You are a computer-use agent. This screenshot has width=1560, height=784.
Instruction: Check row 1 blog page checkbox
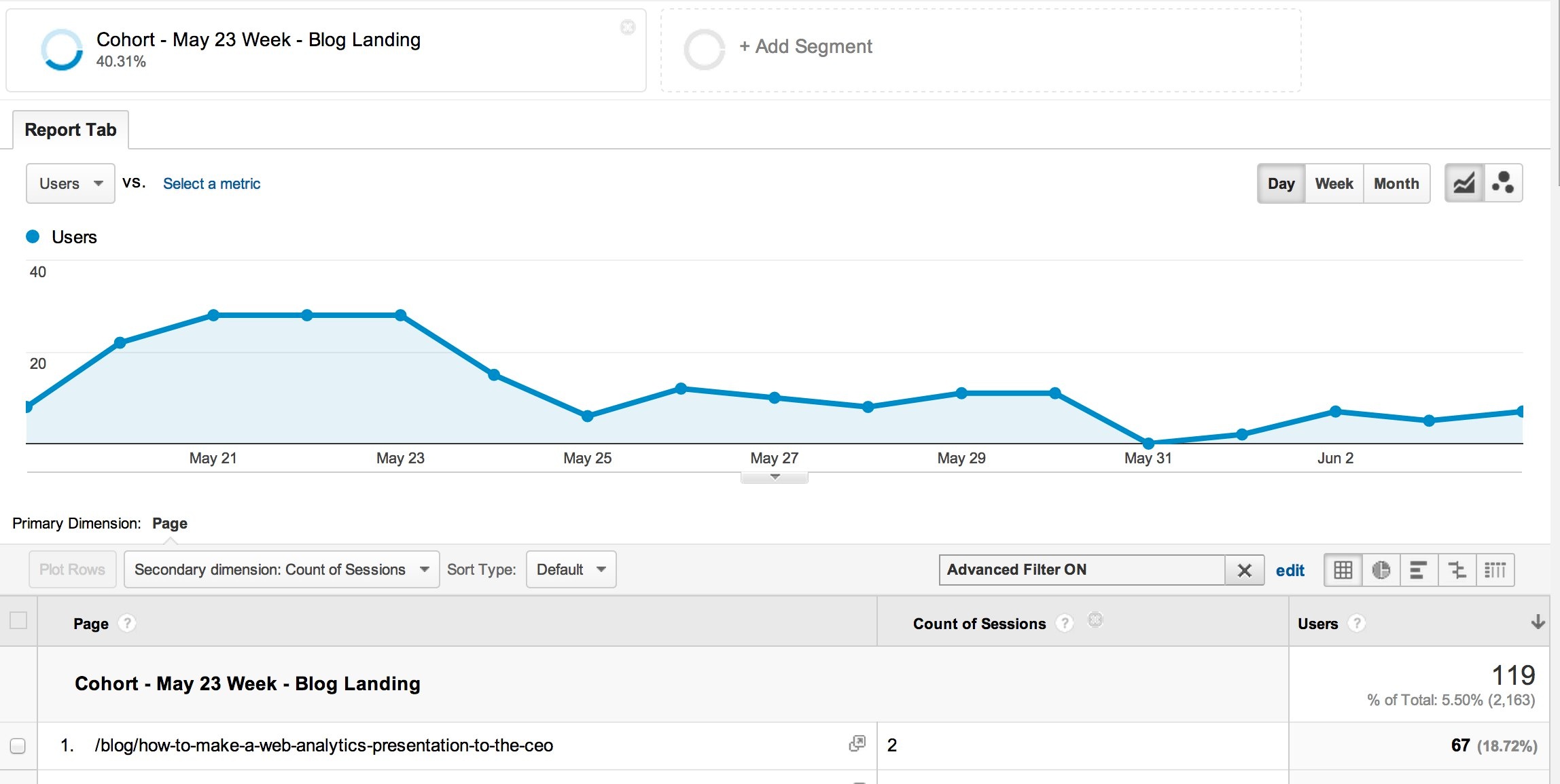coord(18,745)
